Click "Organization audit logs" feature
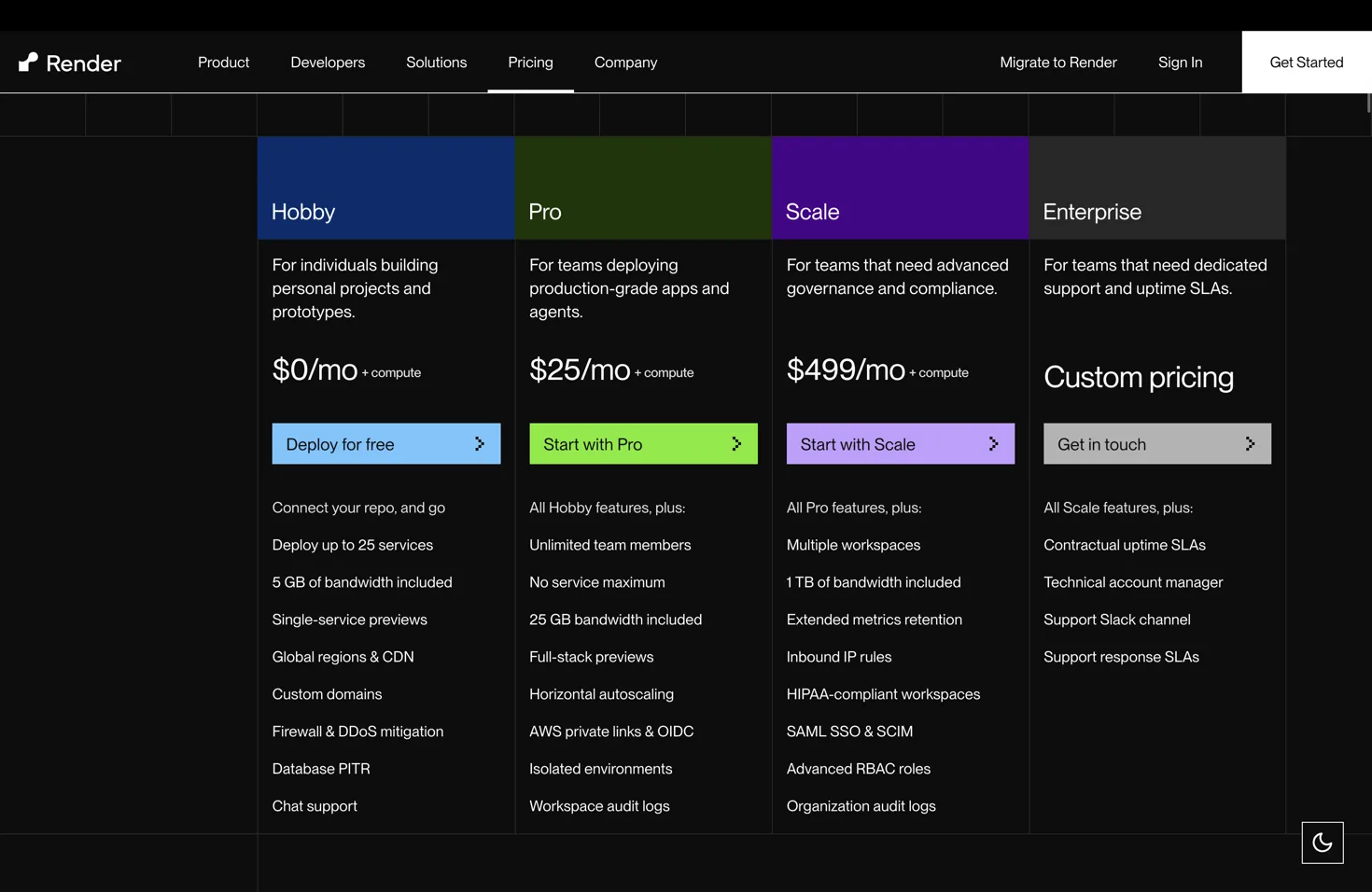 point(861,806)
